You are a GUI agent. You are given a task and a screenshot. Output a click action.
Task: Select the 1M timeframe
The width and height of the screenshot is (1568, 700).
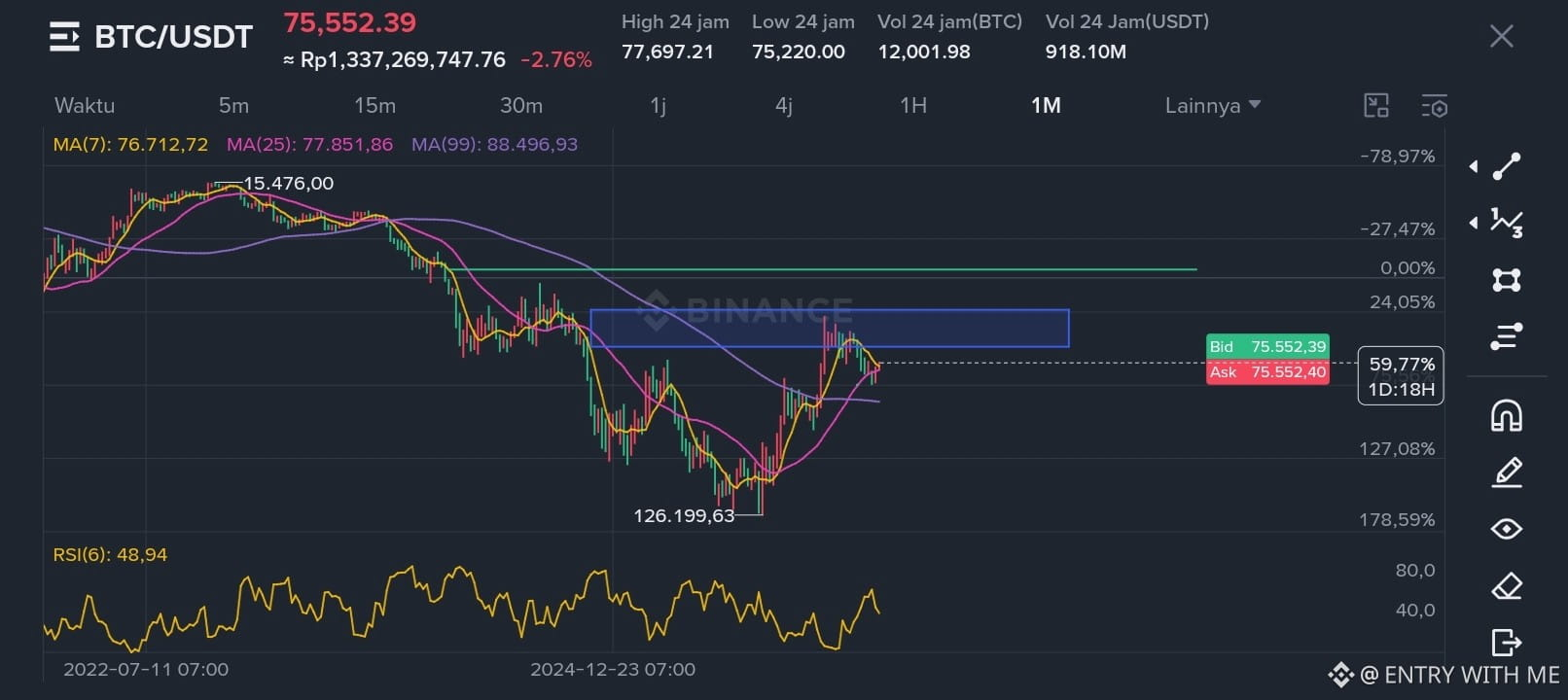point(1046,105)
